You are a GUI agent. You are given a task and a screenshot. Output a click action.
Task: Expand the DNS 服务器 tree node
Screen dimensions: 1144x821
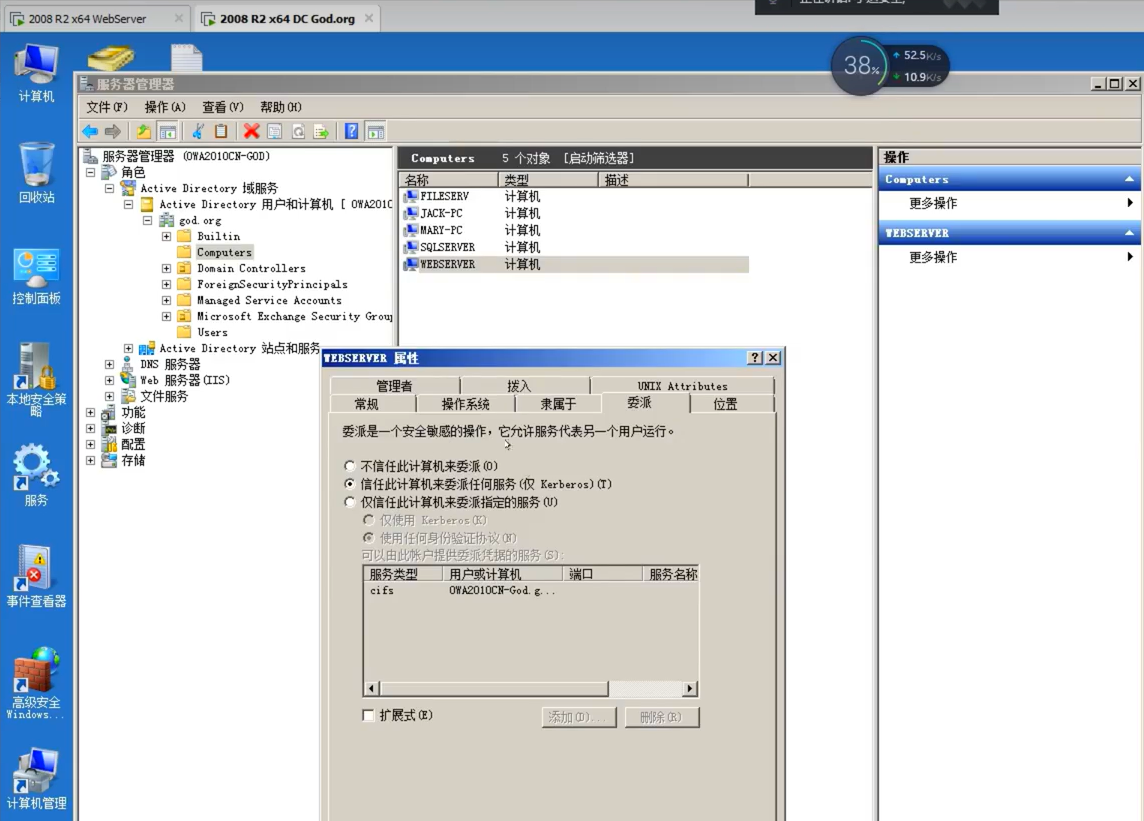pyautogui.click(x=109, y=364)
